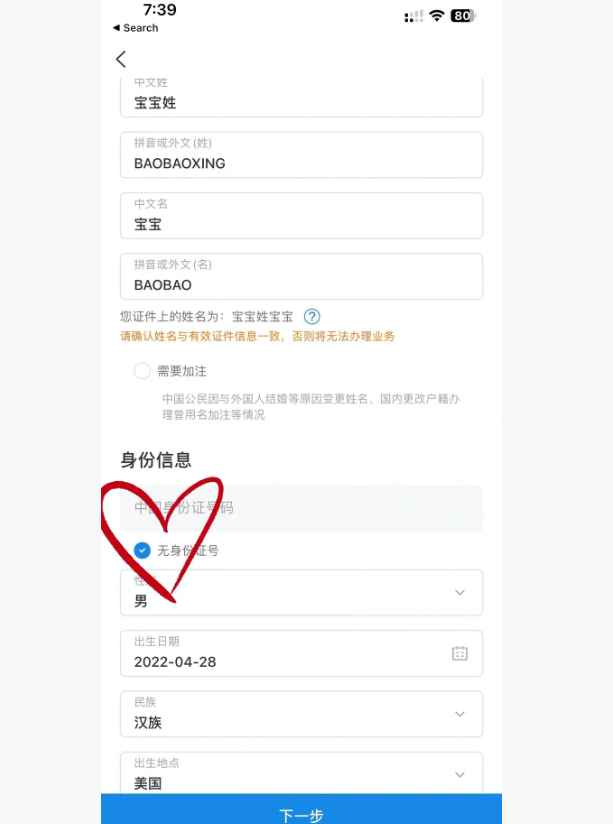
Task: Expand the 民族 dropdown showing 汉族
Action: coord(301,714)
